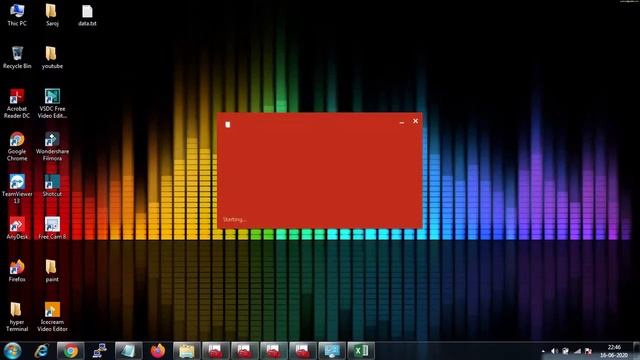Select the hyper Terminal folder icon
The image size is (640, 360).
[17, 317]
